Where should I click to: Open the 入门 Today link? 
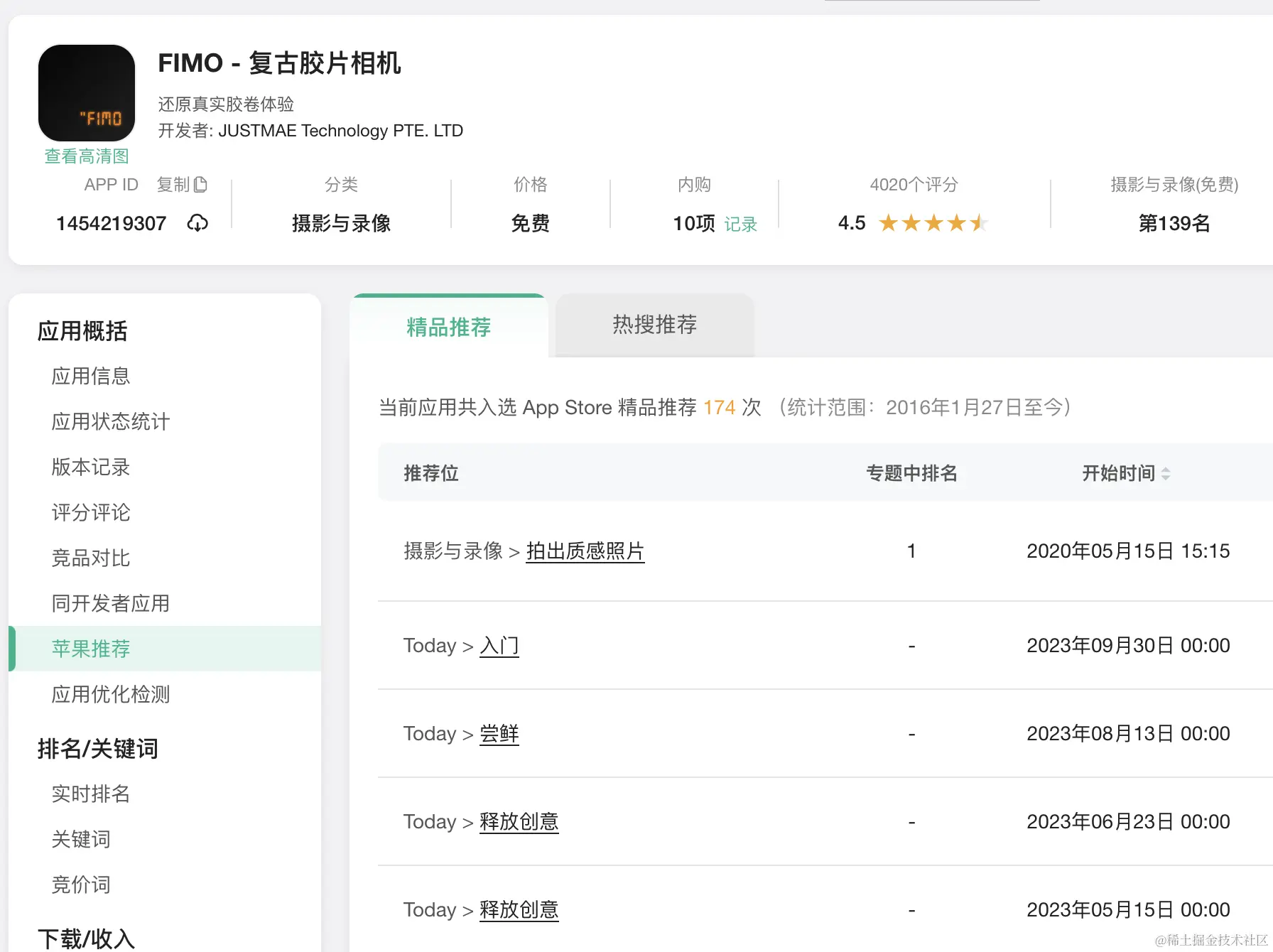[499, 646]
